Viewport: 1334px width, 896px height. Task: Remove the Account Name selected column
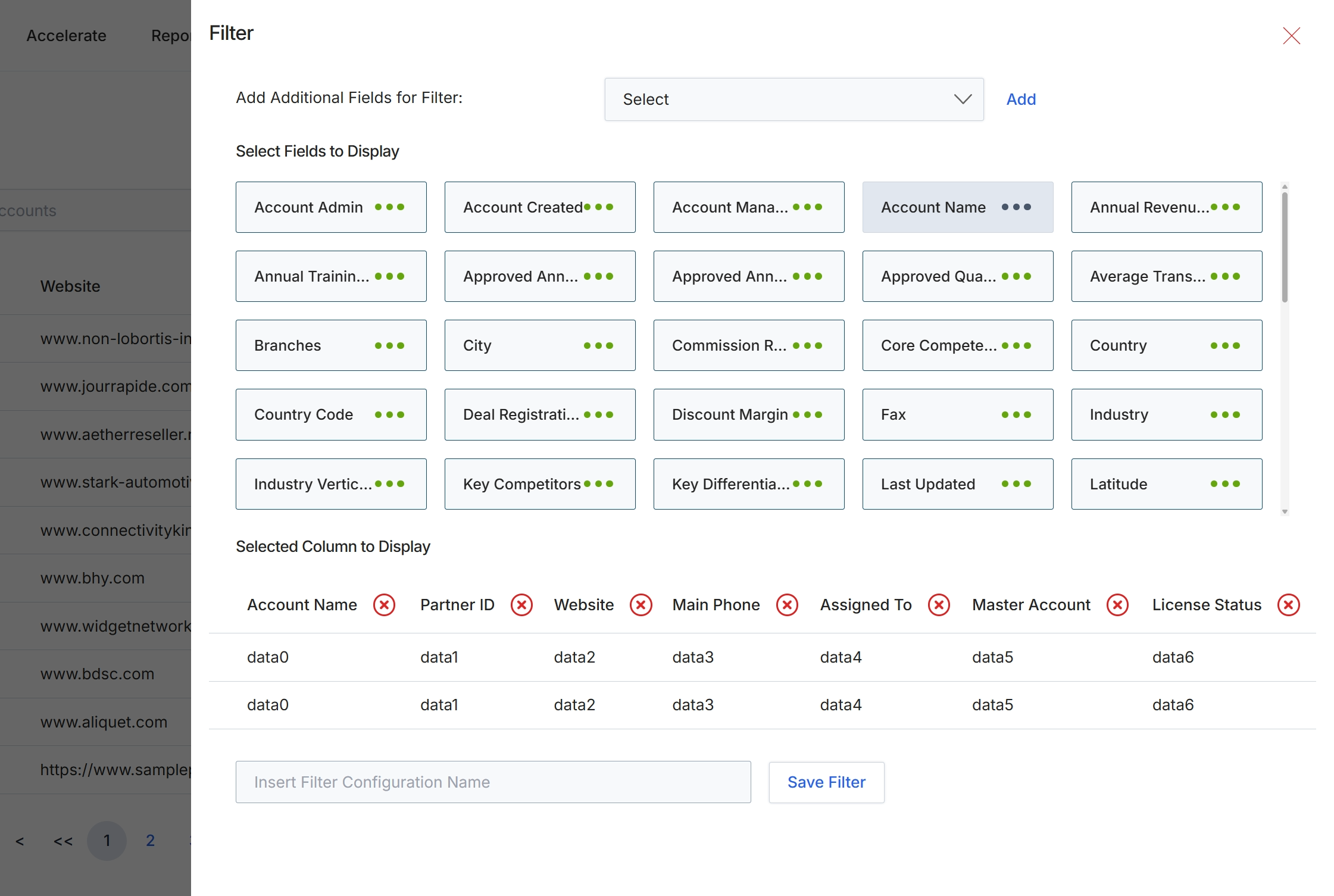coord(384,605)
